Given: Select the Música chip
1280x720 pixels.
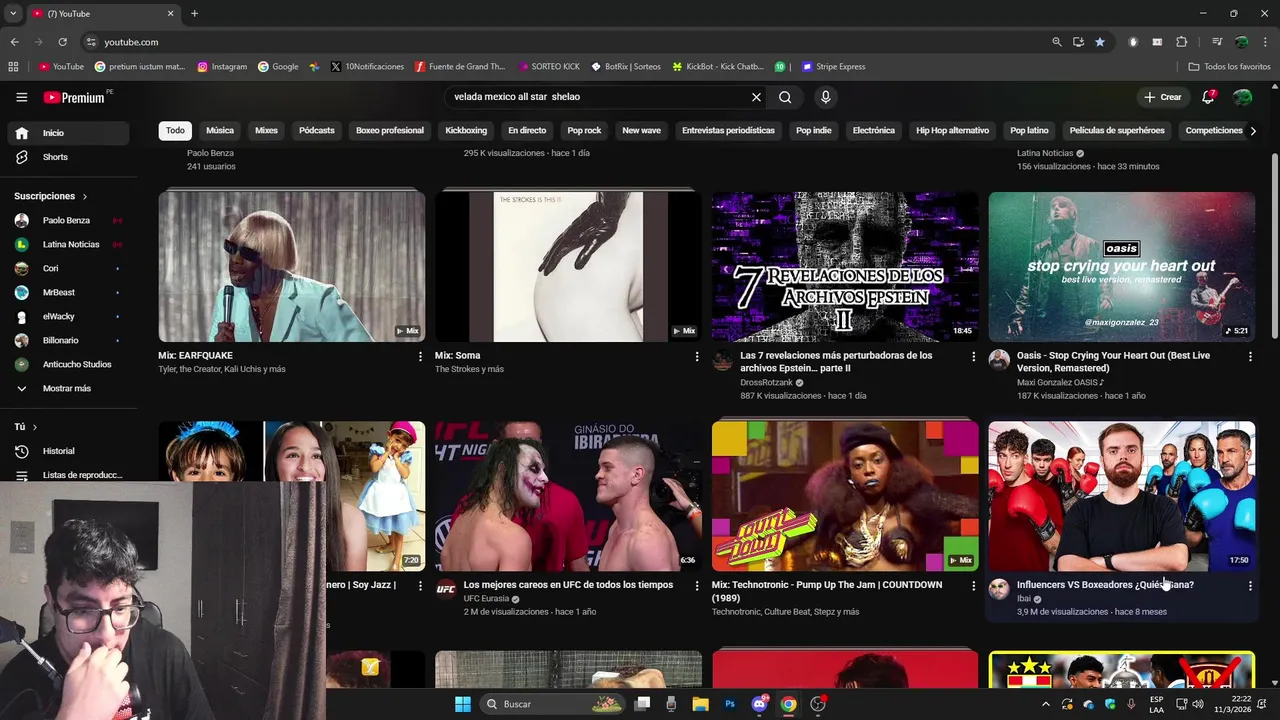Looking at the screenshot, I should [220, 131].
